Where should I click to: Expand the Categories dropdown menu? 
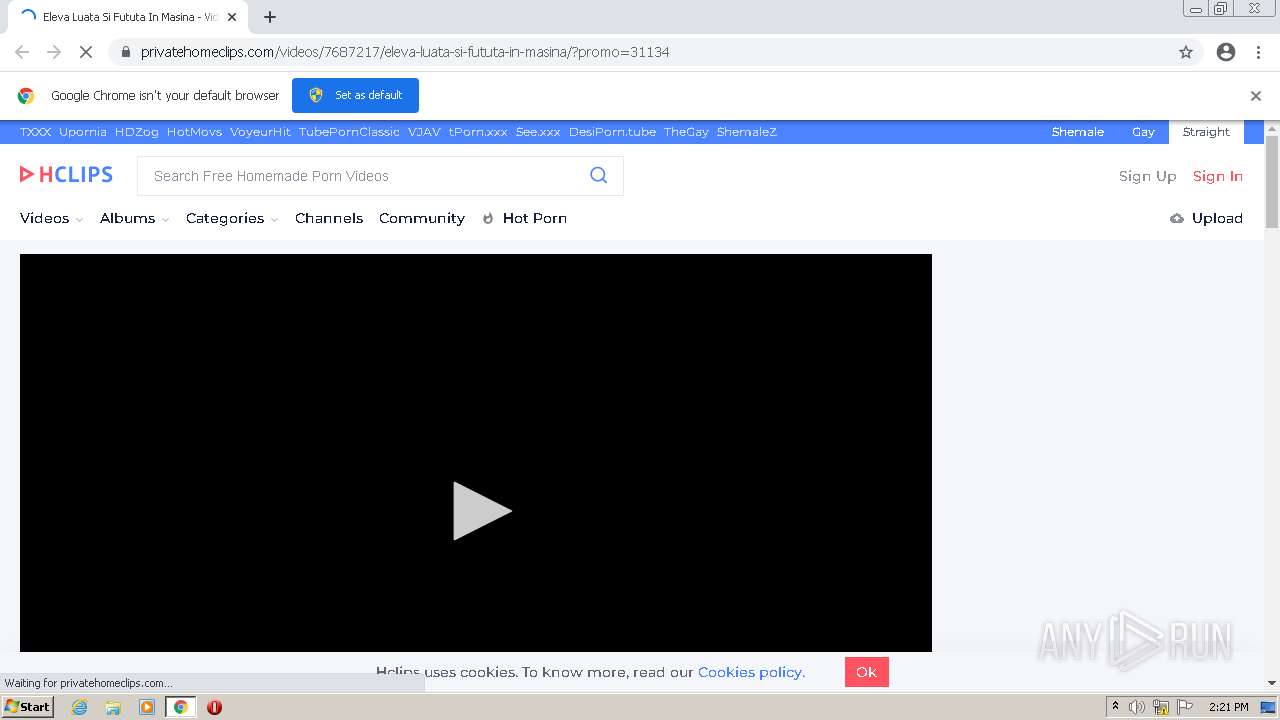coord(232,218)
